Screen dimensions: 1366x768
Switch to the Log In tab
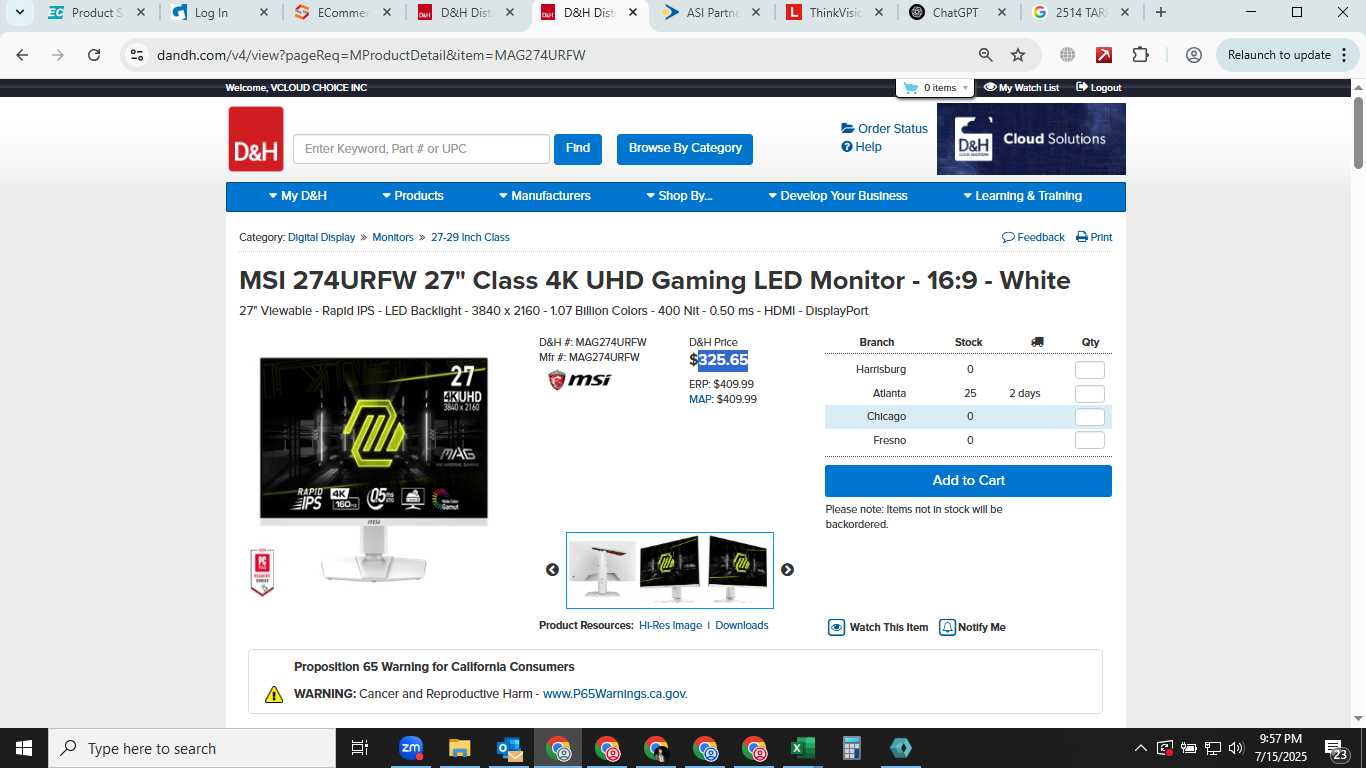coord(218,13)
